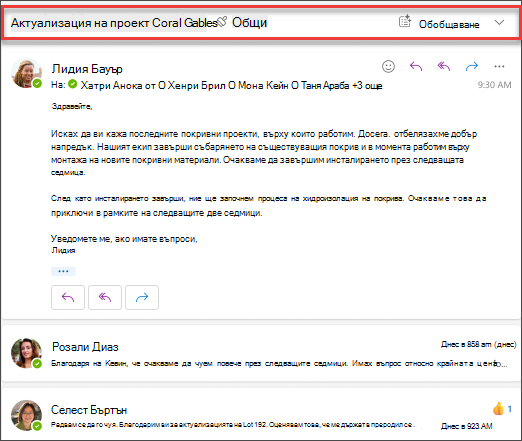Click Розали Диаз message preview text
The height and width of the screenshot is (441, 522).
pyautogui.click(x=279, y=363)
